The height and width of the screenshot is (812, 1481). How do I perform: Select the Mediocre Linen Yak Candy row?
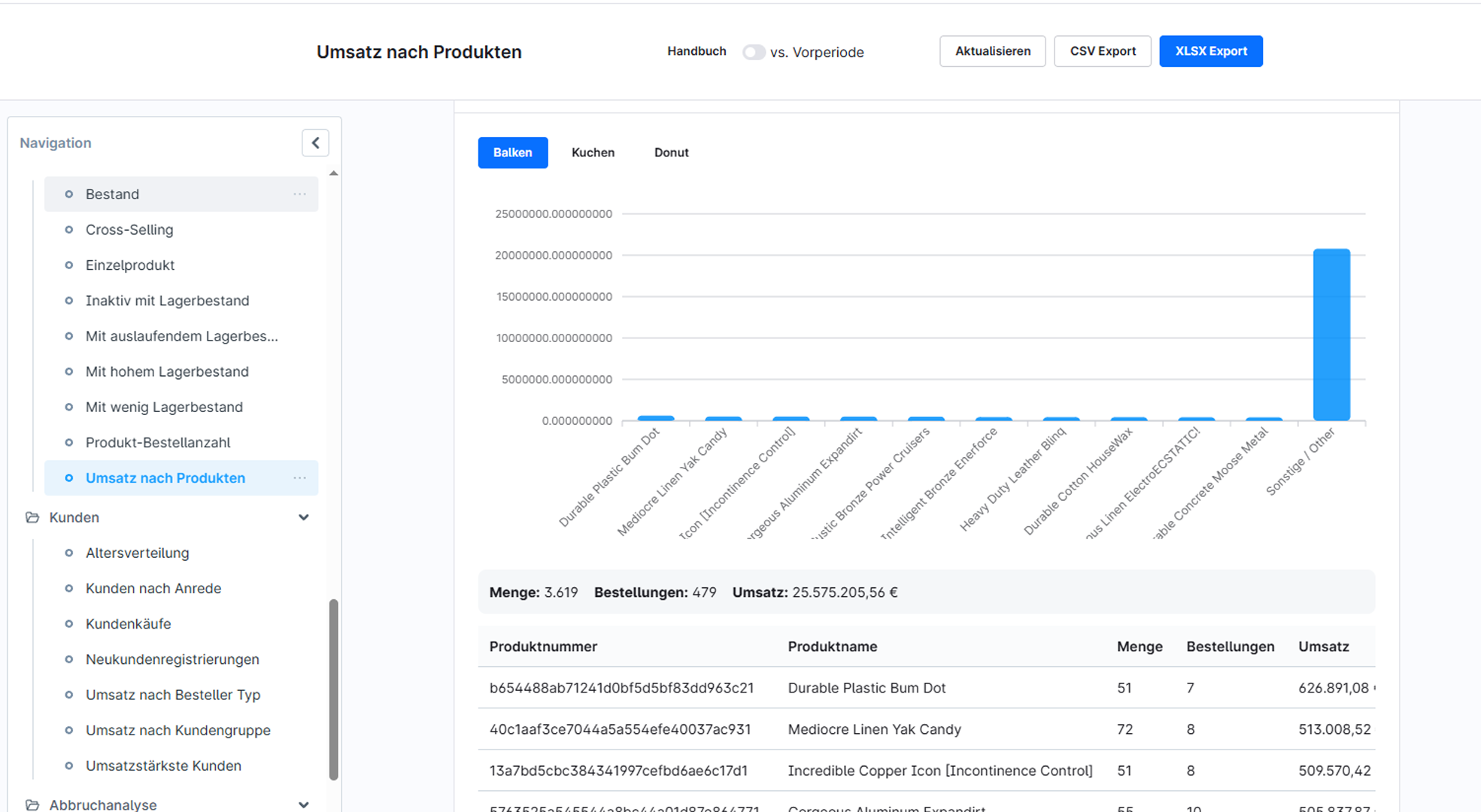pos(927,729)
